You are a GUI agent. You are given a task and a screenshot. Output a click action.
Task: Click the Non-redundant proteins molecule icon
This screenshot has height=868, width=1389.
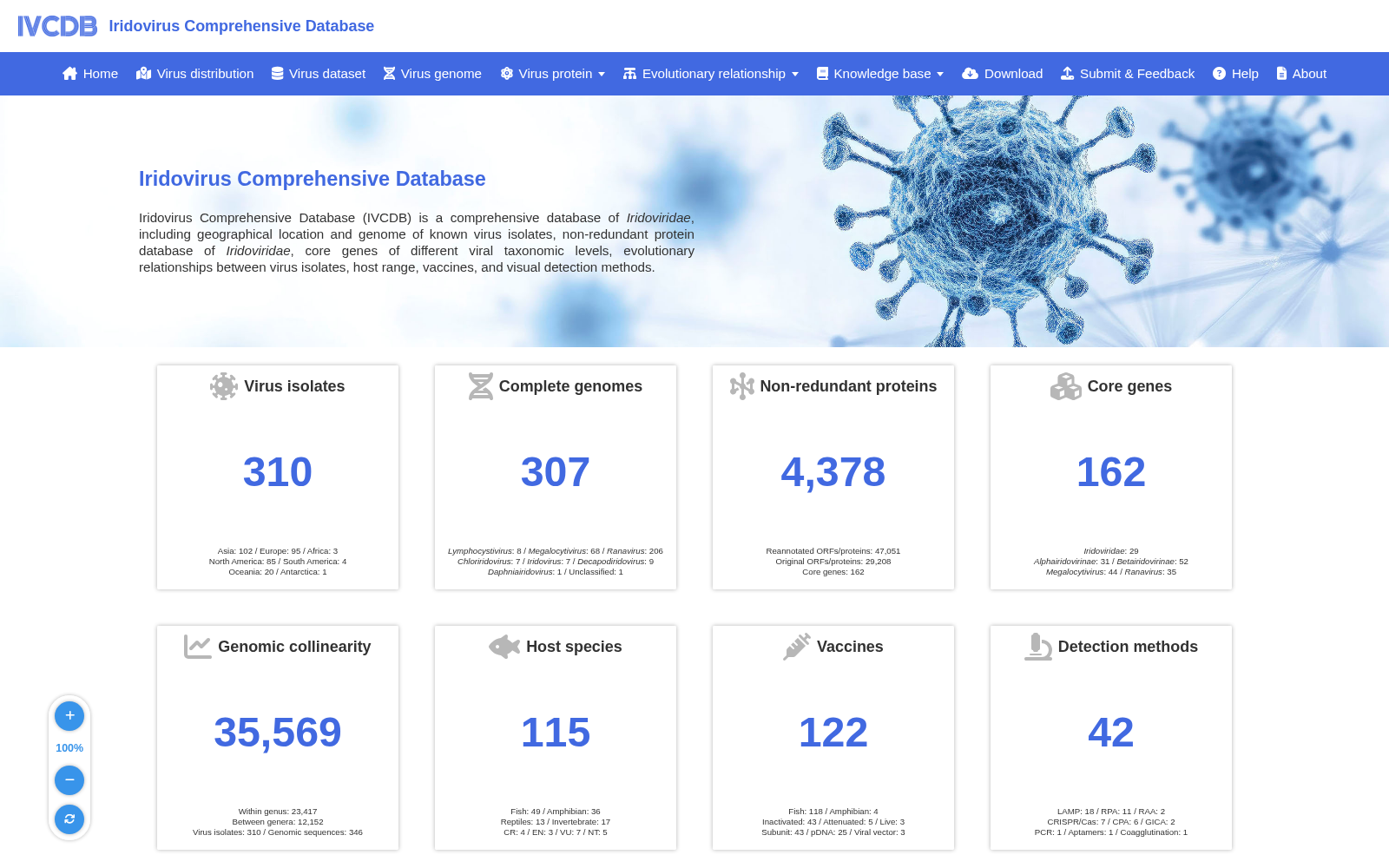pos(741,386)
